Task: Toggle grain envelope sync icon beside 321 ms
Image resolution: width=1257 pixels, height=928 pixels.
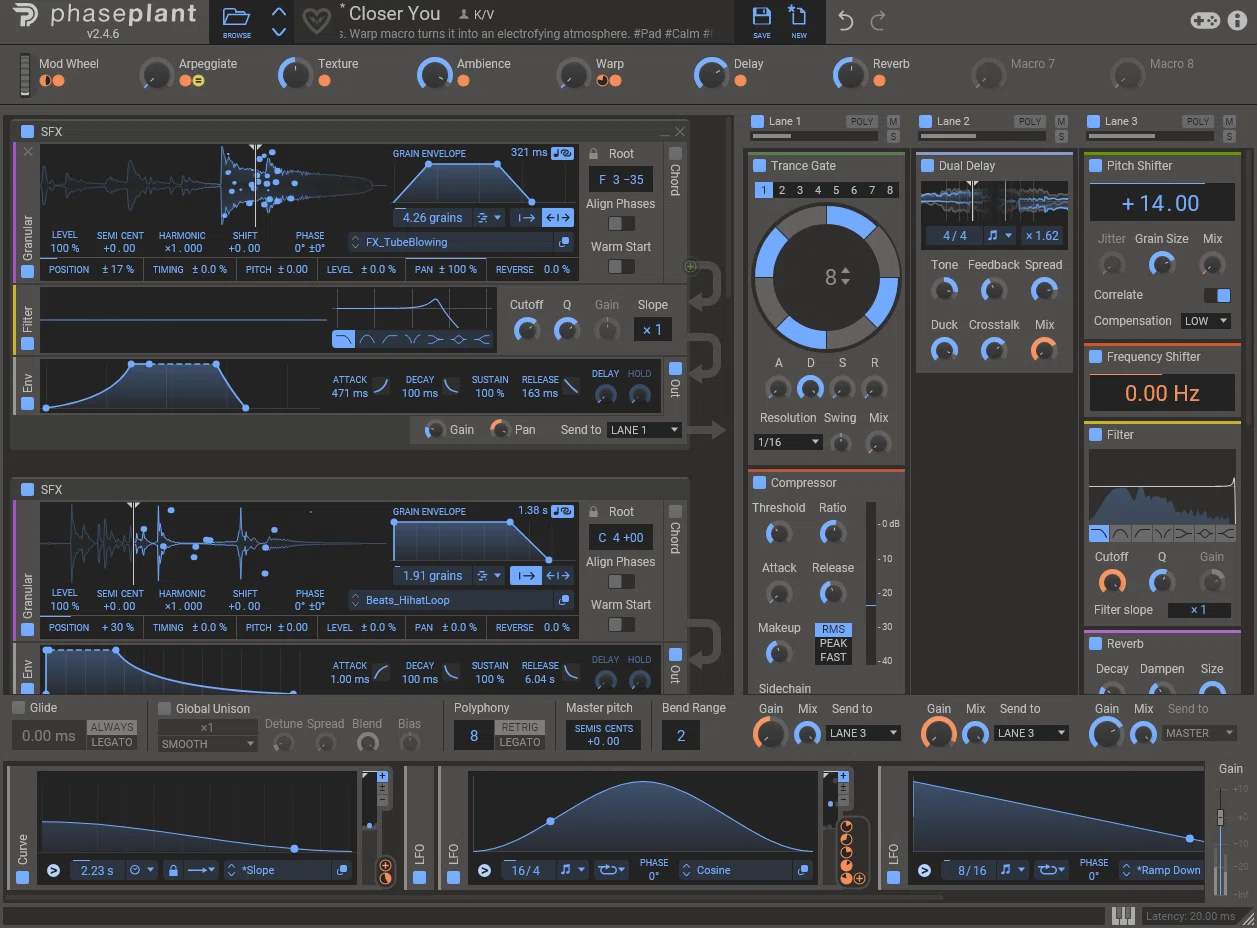Action: pos(563,153)
